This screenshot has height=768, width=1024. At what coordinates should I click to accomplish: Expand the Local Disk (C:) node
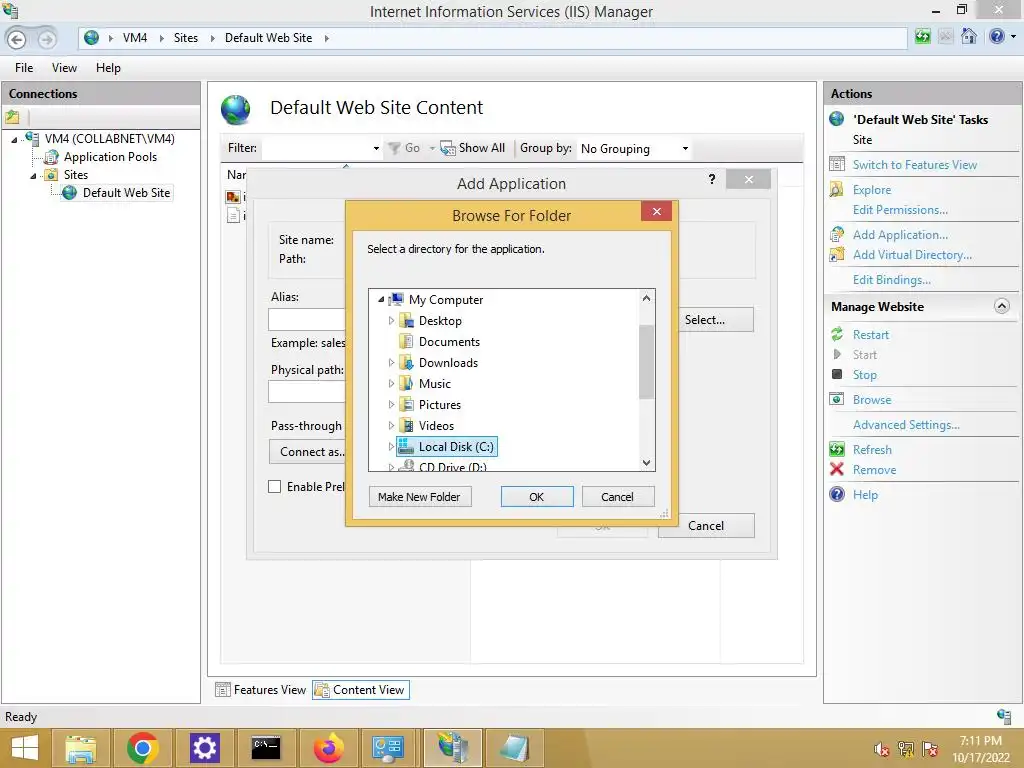[391, 447]
